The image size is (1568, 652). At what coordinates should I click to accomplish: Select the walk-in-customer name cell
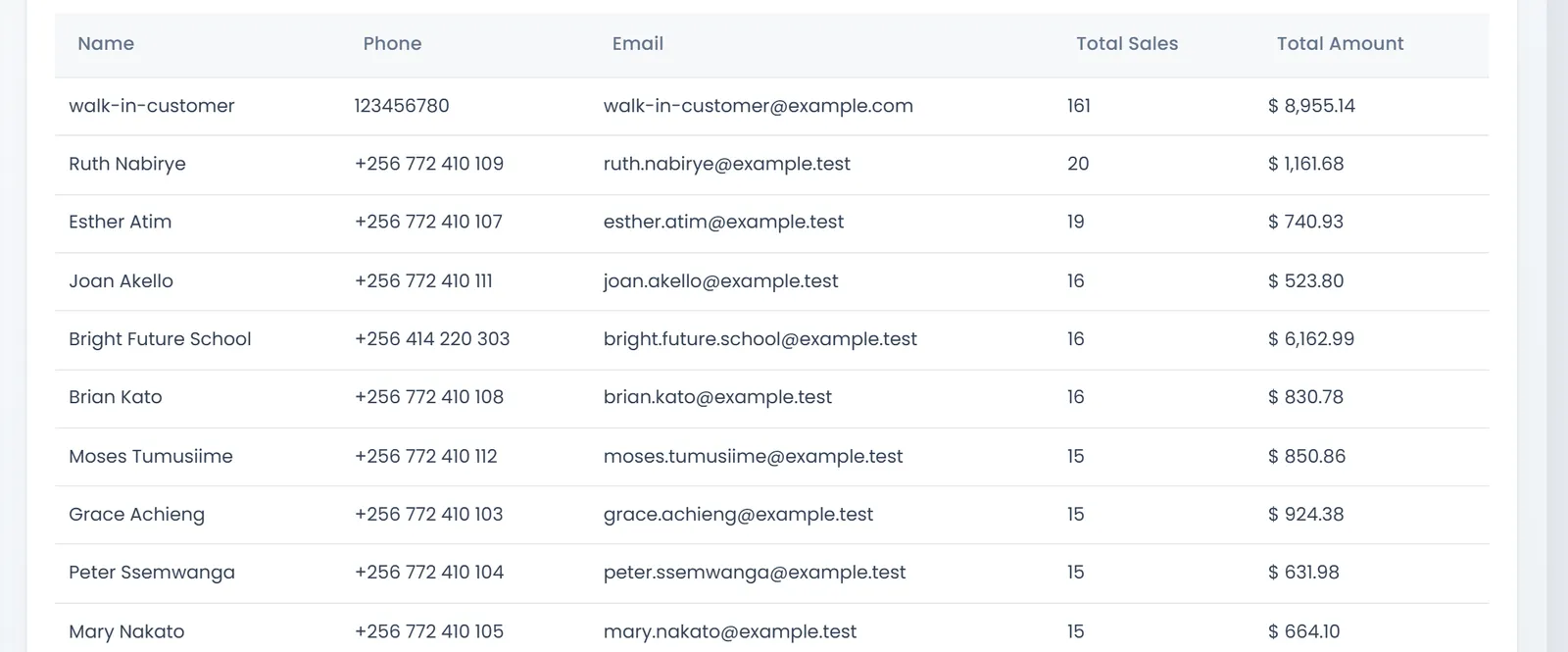coord(152,106)
